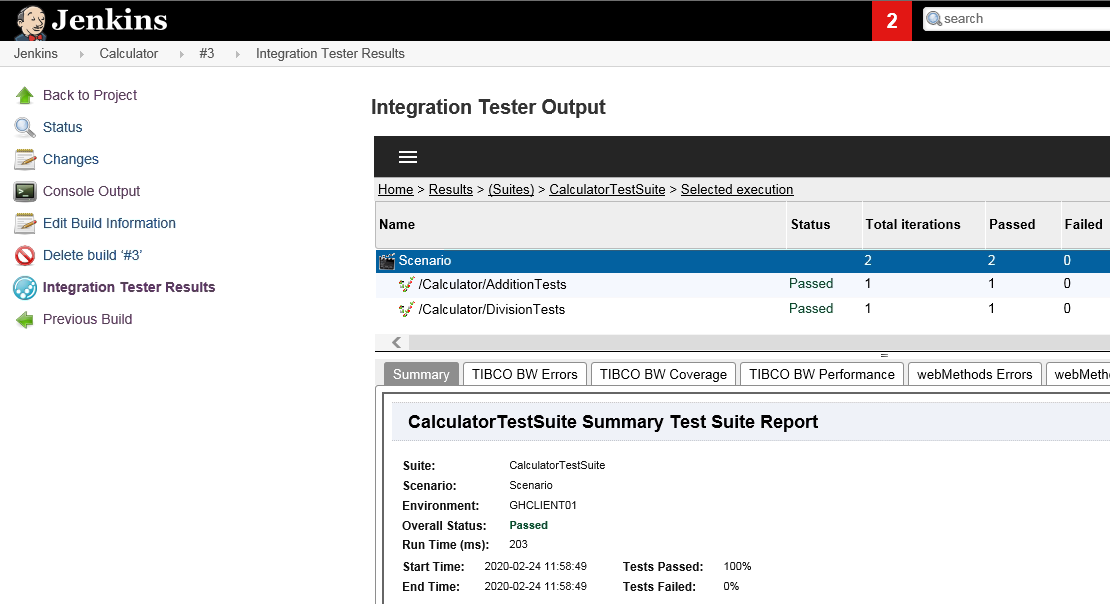Screen dimensions: 1110x604
Task: Click the Back to Project arrow icon
Action: (x=25, y=96)
